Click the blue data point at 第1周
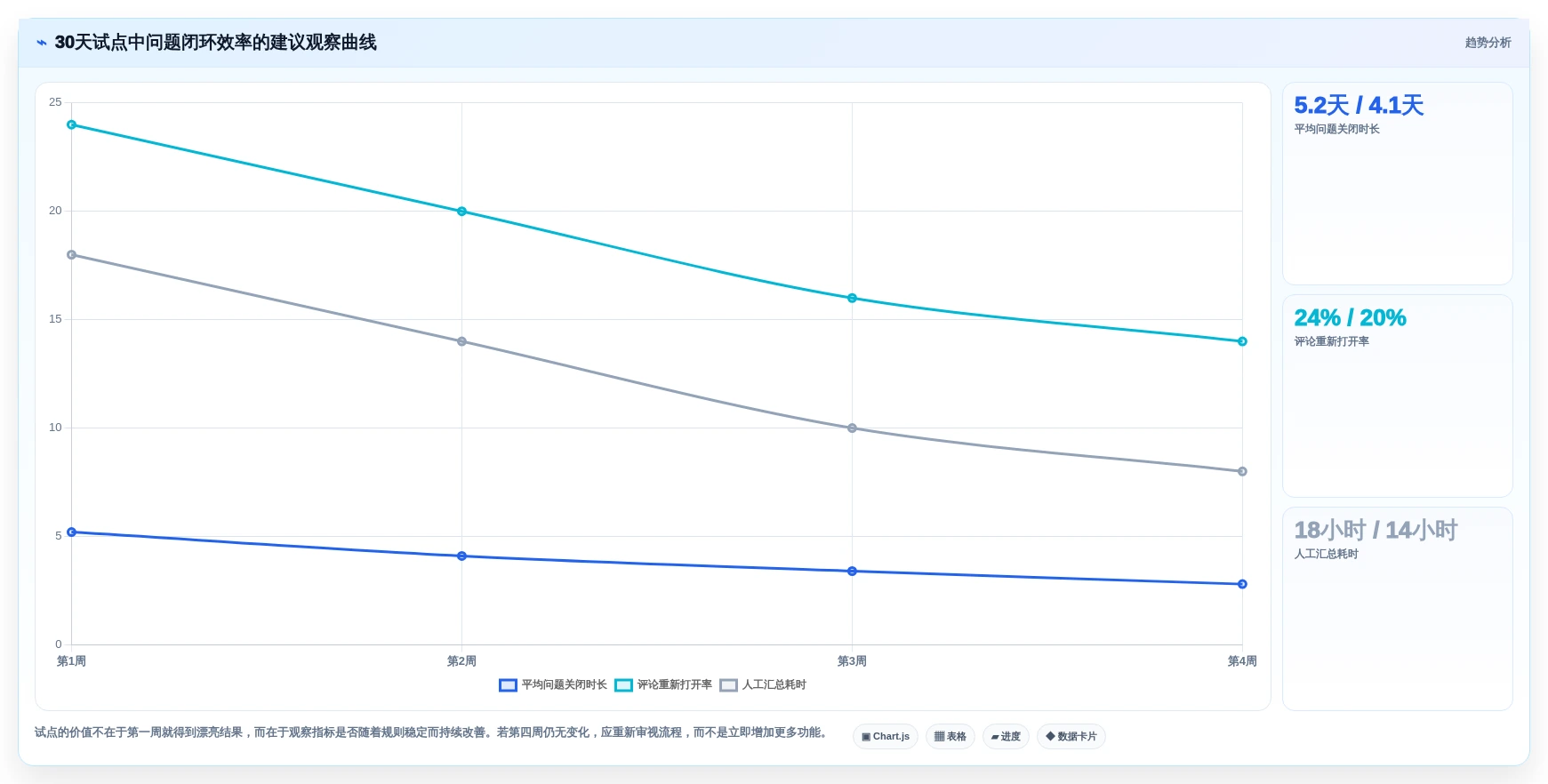Viewport: 1548px width, 784px height. 71,532
